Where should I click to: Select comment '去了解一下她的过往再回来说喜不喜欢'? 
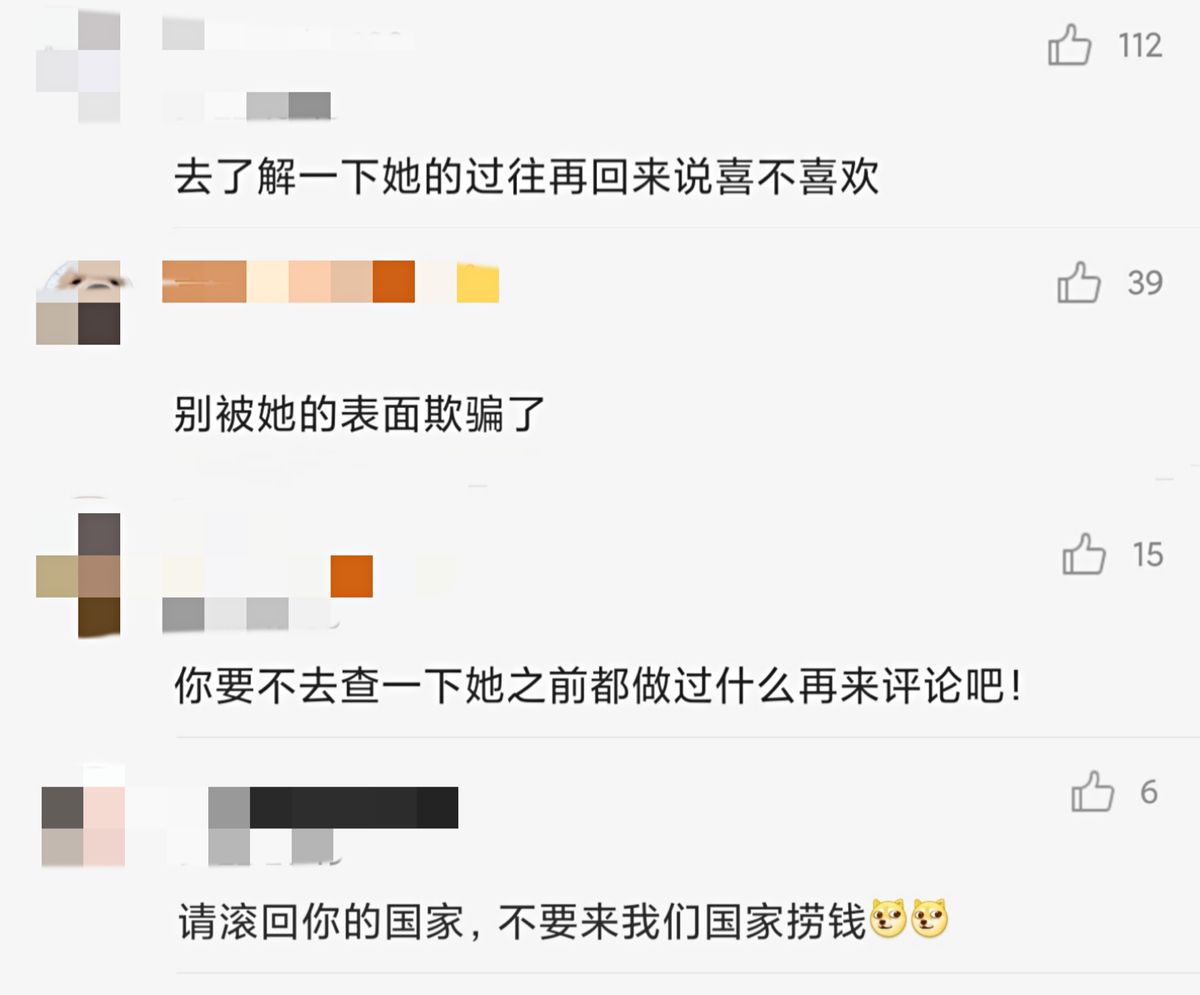[x=527, y=178]
